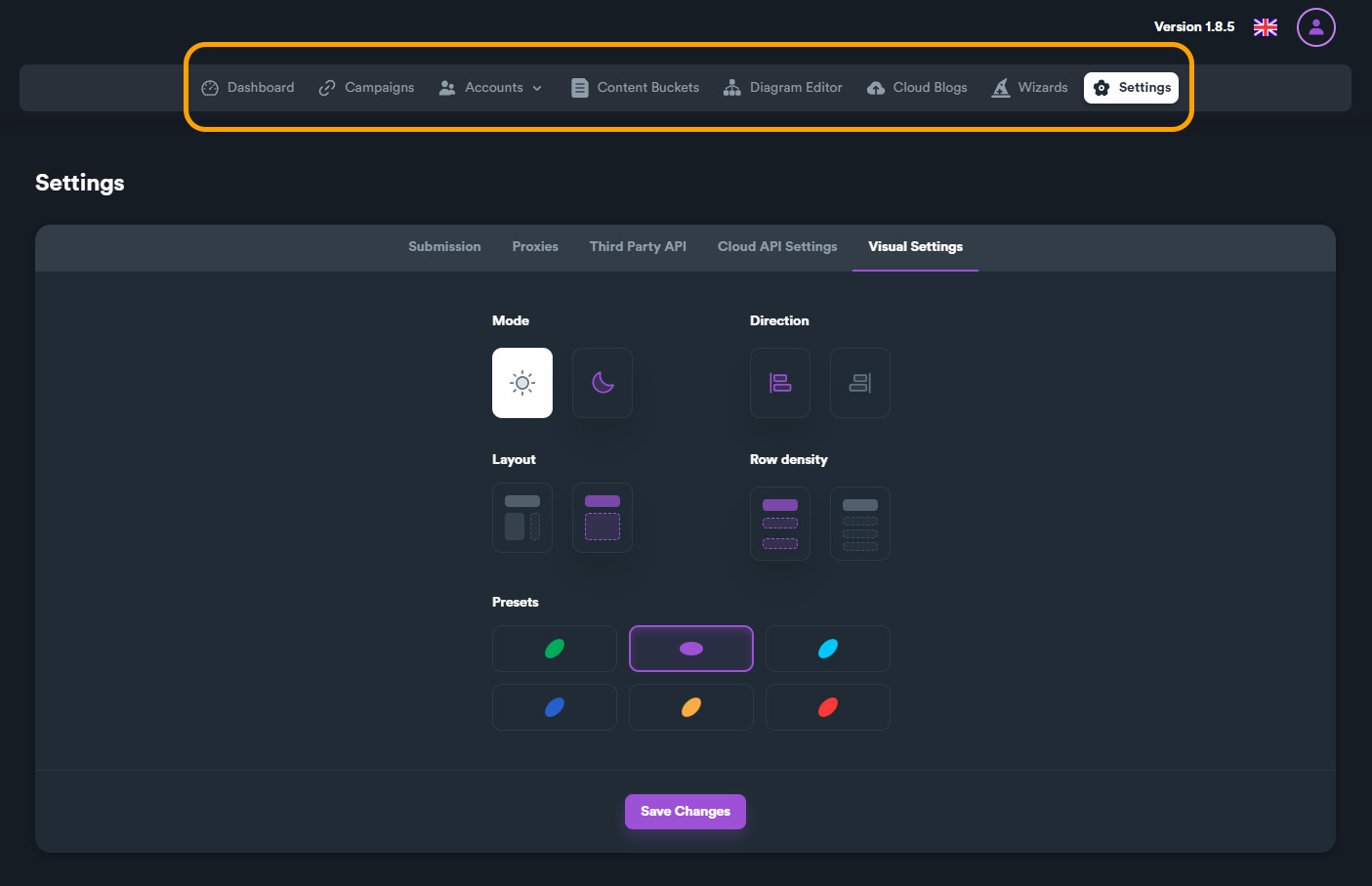This screenshot has height=886, width=1372.
Task: Open the user profile avatar icon
Action: click(x=1315, y=27)
